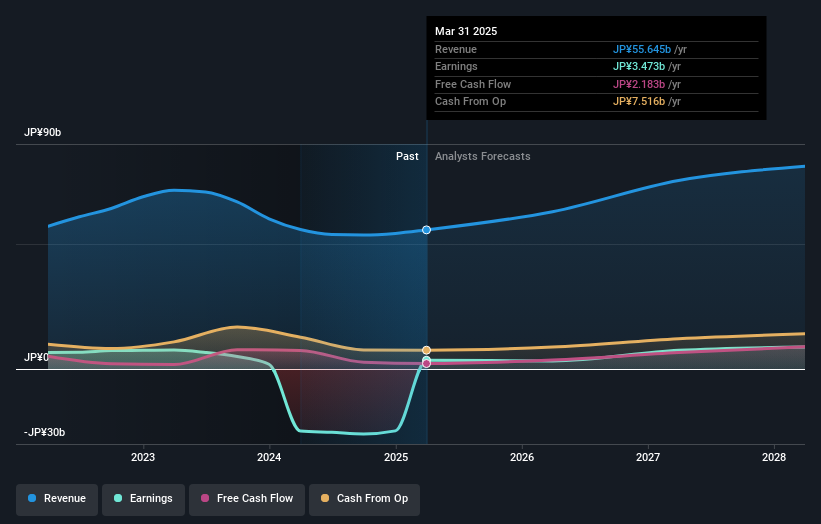Screen dimensions: 821x524
Task: Toggle the Cash From Op legend button
Action: pyautogui.click(x=364, y=499)
